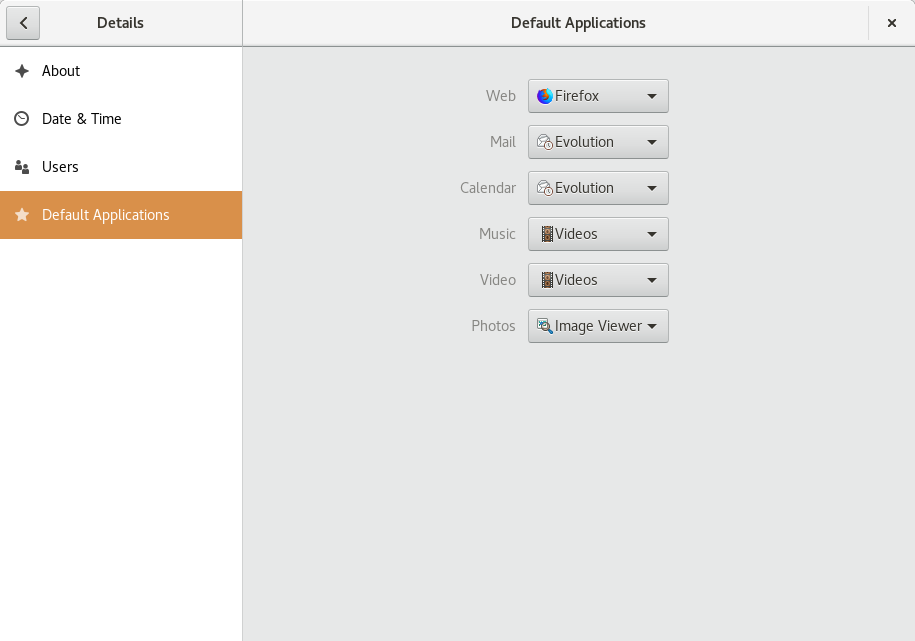Click the Music dropdown arrow
This screenshot has width=915, height=641.
(652, 234)
